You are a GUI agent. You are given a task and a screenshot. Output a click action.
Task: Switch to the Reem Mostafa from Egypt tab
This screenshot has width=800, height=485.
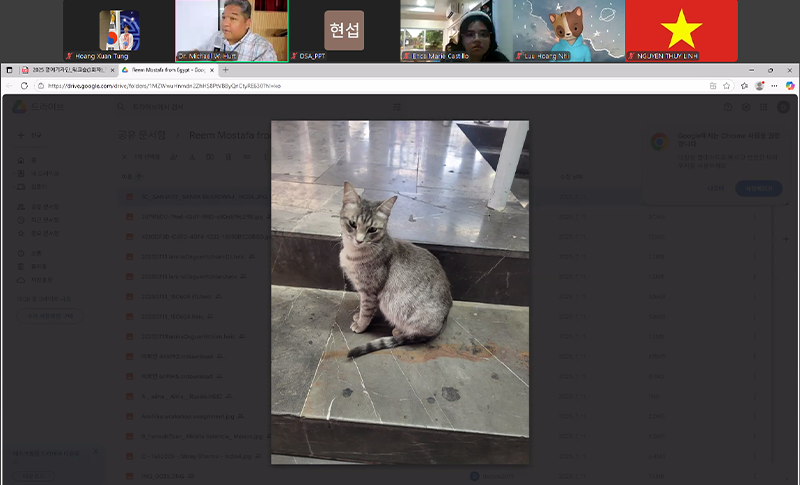click(168, 70)
